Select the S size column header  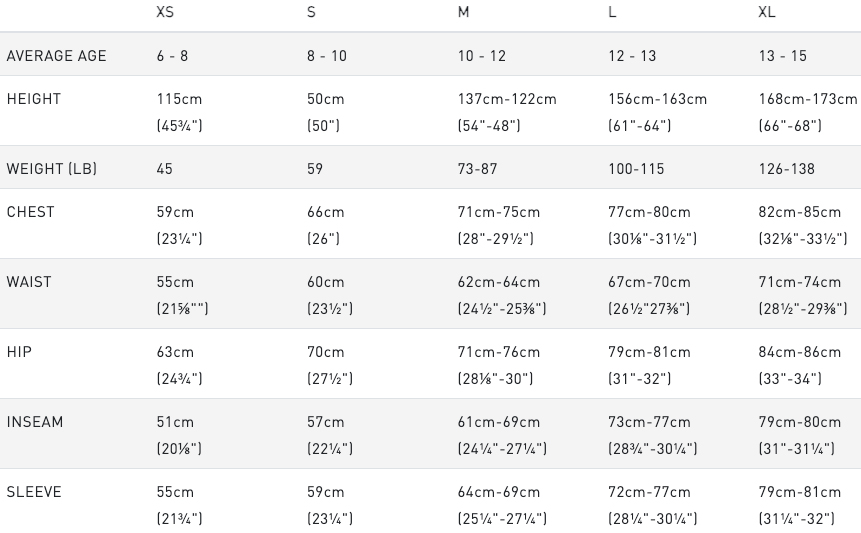(311, 13)
